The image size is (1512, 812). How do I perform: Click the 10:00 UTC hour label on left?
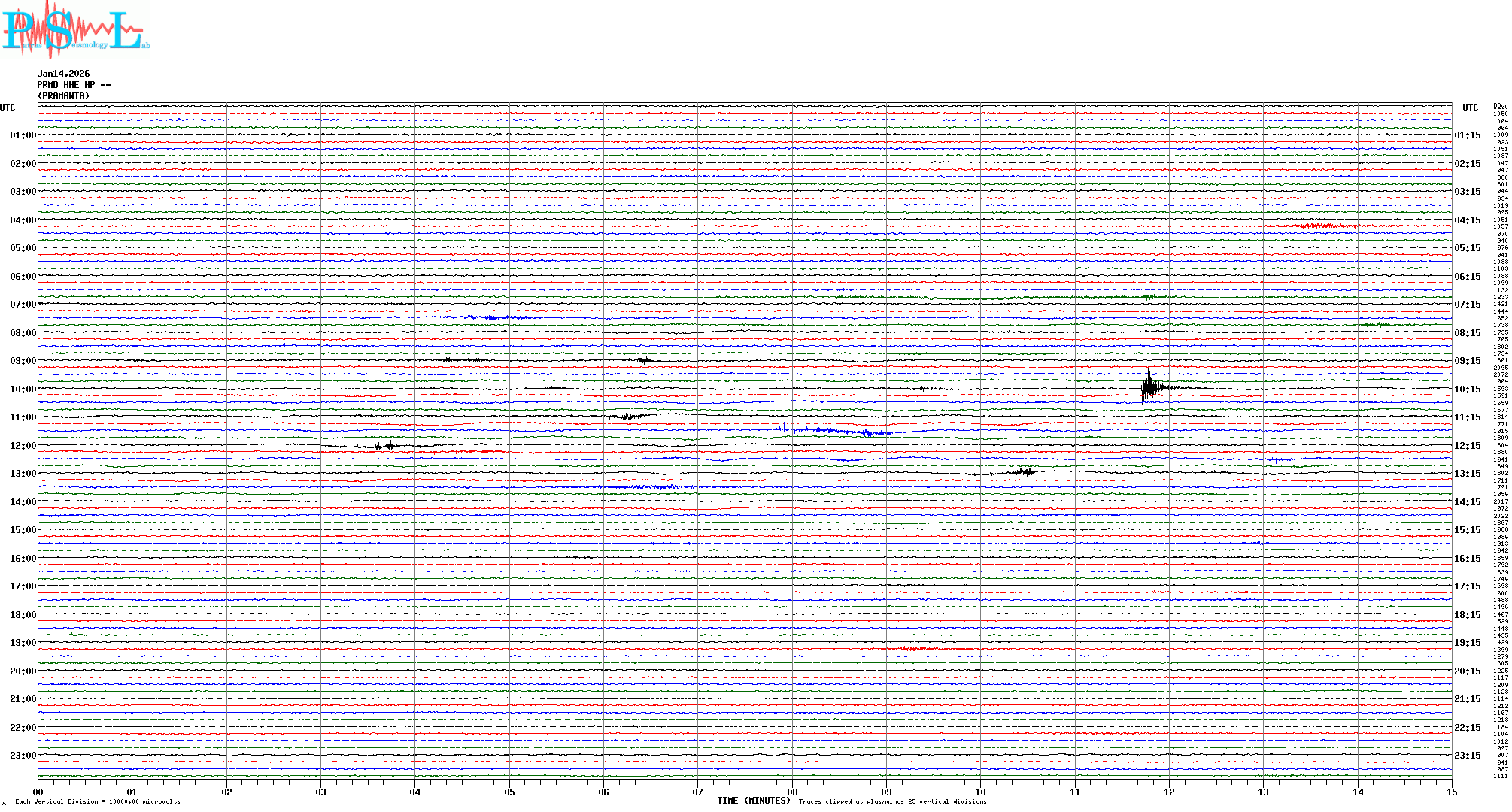pyautogui.click(x=23, y=389)
